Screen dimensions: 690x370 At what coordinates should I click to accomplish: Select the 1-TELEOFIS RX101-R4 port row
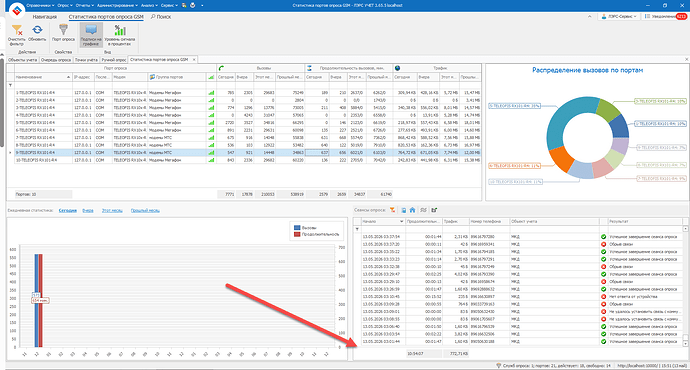[247, 93]
